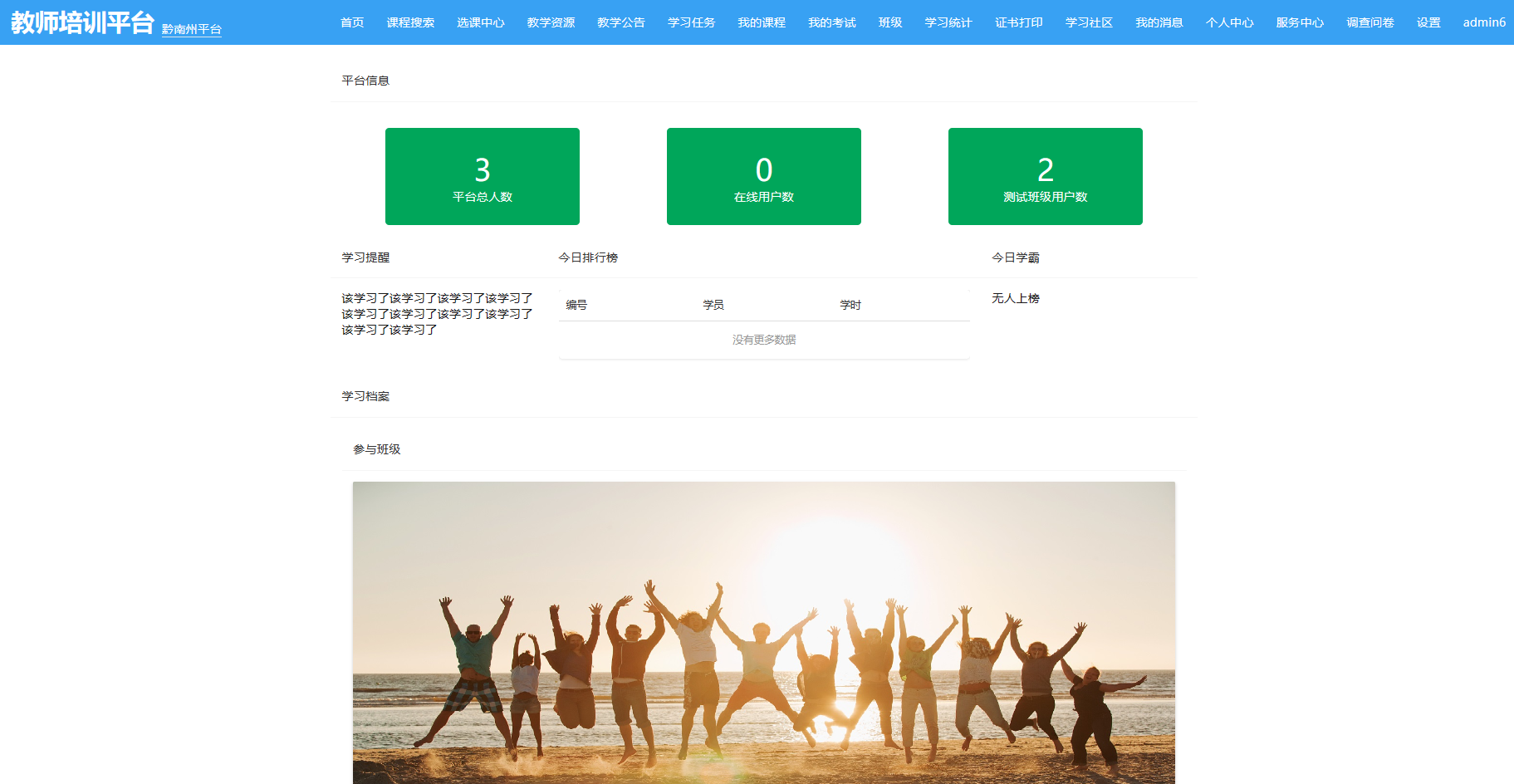Click the 编号 column header

576,305
